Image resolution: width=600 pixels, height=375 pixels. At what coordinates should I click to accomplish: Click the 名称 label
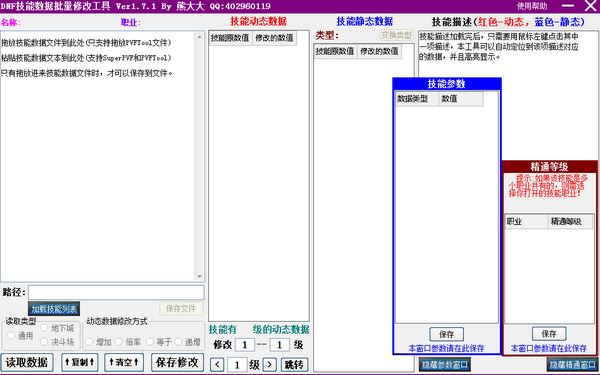click(10, 22)
